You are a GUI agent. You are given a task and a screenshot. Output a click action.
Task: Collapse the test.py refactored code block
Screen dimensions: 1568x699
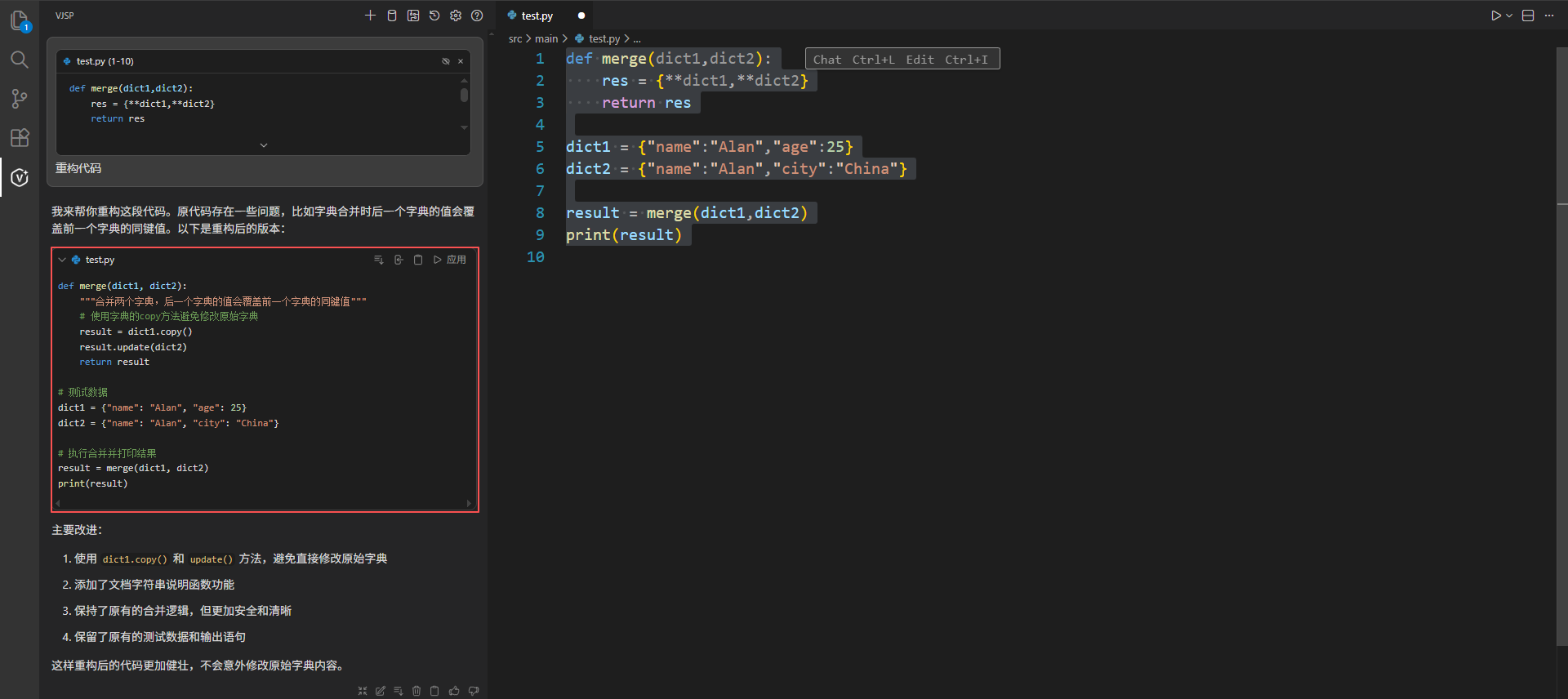click(62, 260)
